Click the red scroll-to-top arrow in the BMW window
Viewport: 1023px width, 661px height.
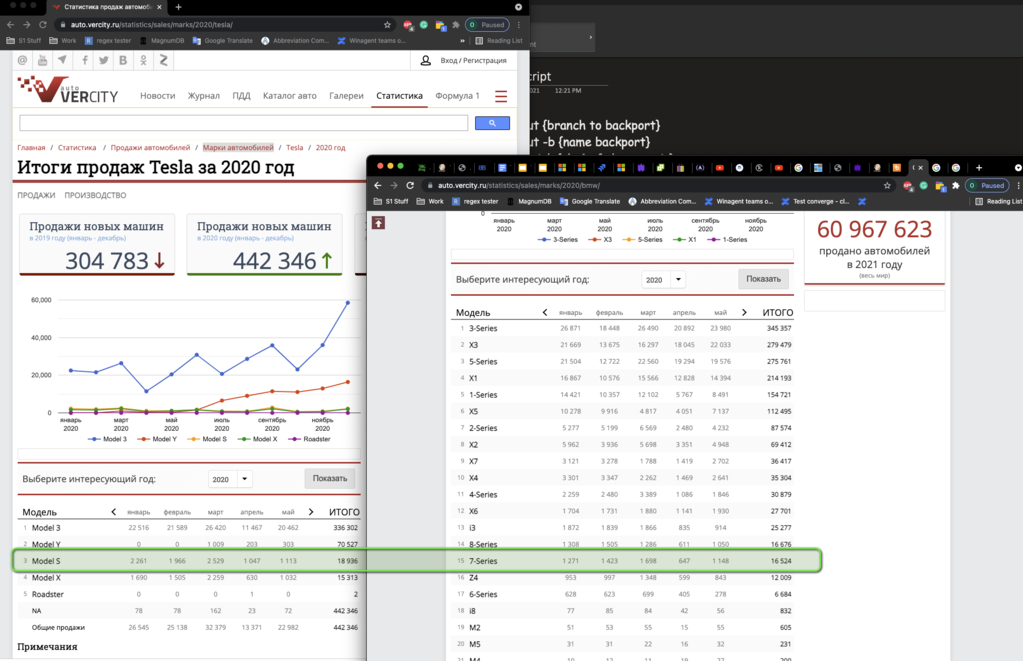[378, 223]
